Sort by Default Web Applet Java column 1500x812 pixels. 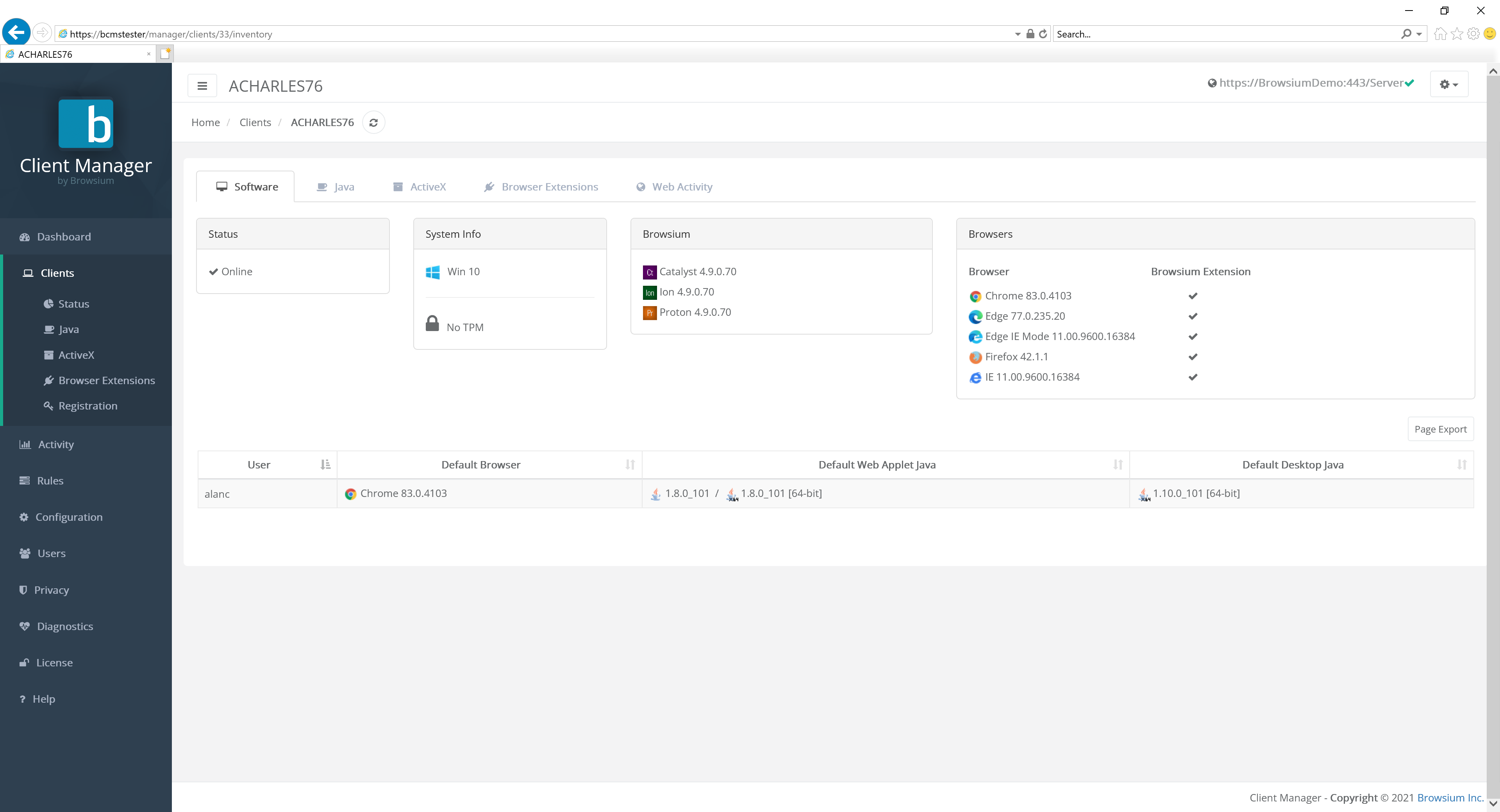click(886, 465)
